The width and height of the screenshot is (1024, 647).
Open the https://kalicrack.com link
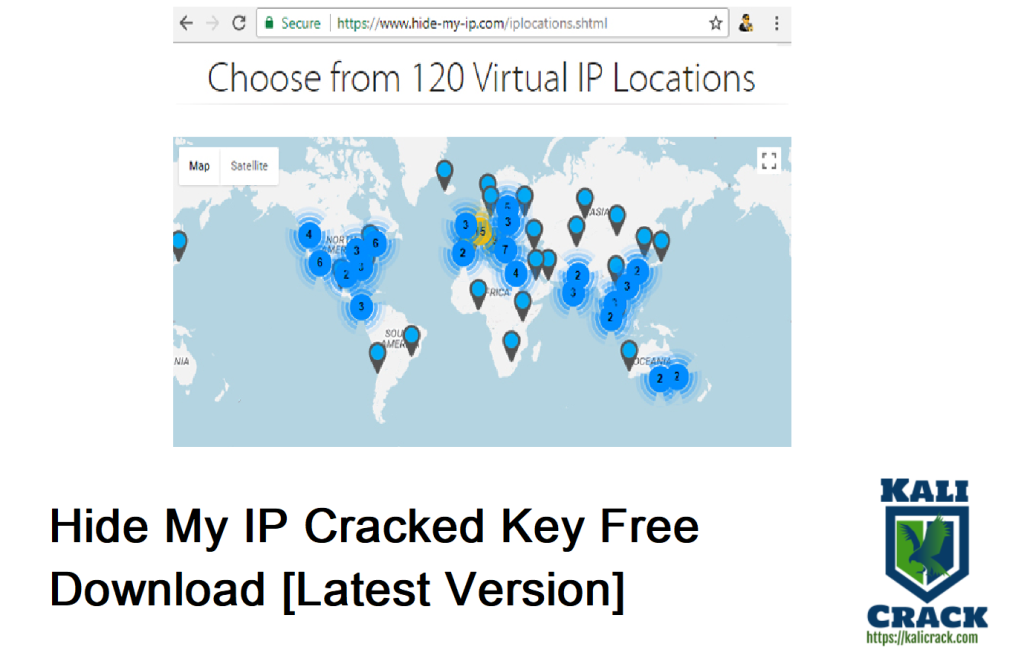(x=922, y=638)
